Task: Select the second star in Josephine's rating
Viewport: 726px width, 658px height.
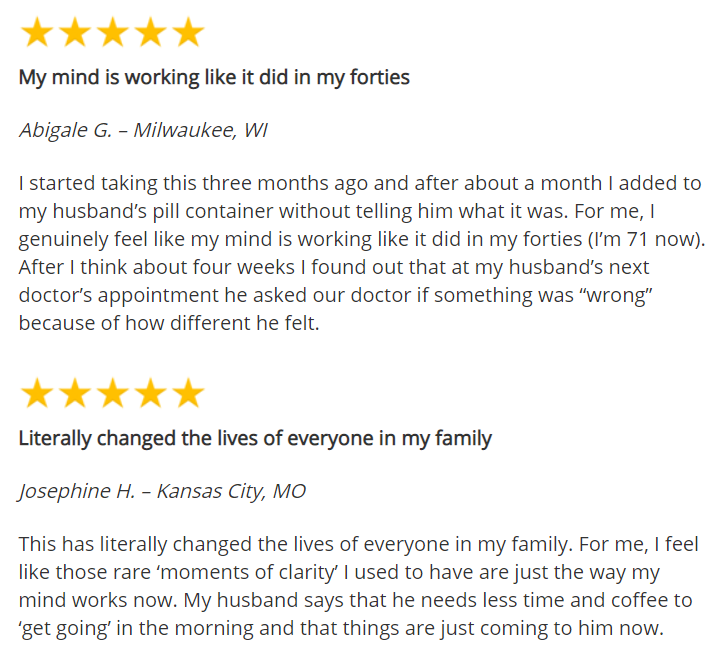Action: tap(75, 394)
